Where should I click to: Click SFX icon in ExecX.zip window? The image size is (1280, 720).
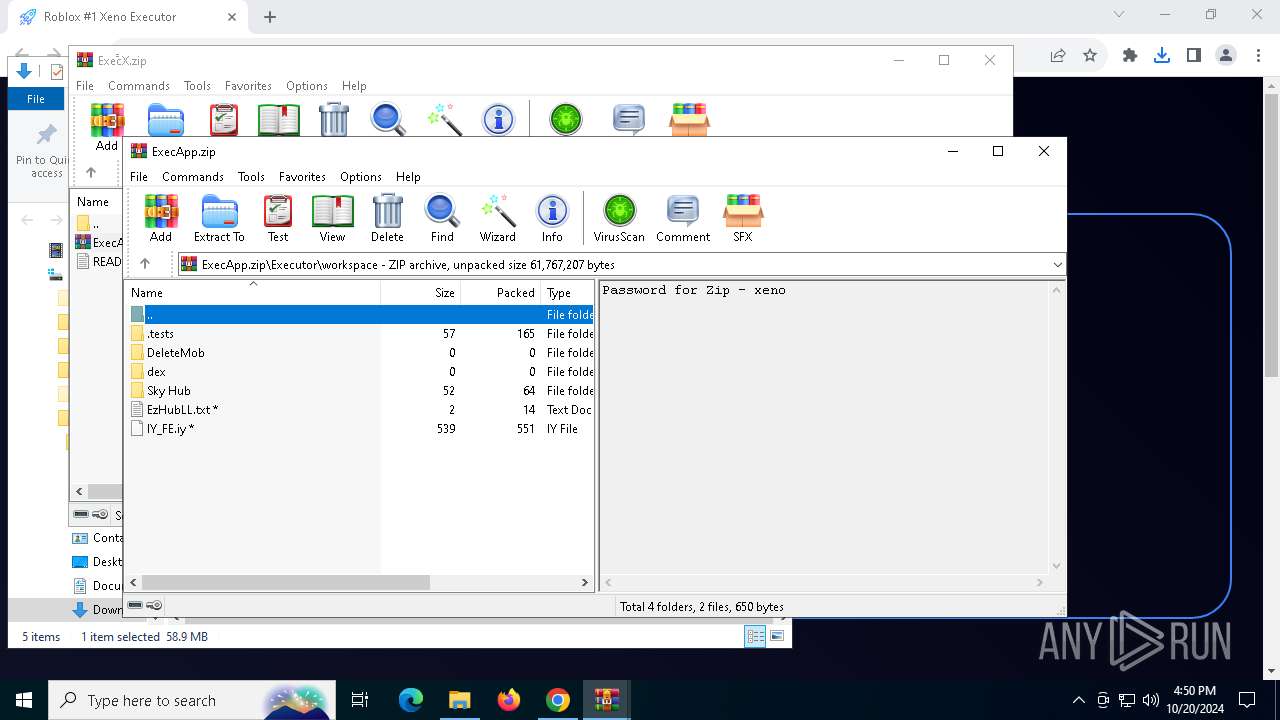[689, 120]
